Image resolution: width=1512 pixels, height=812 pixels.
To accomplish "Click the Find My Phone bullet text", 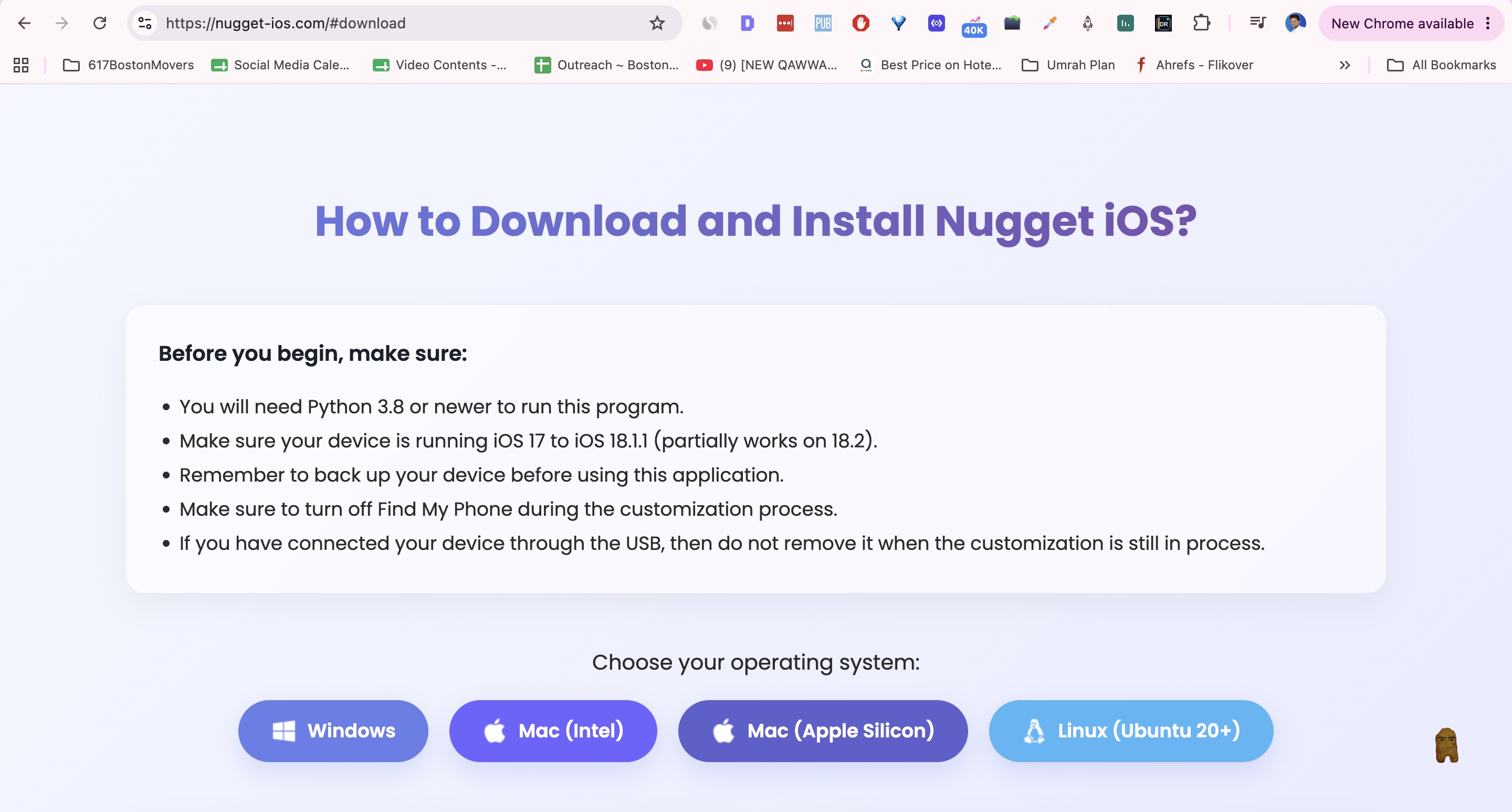I will (508, 508).
